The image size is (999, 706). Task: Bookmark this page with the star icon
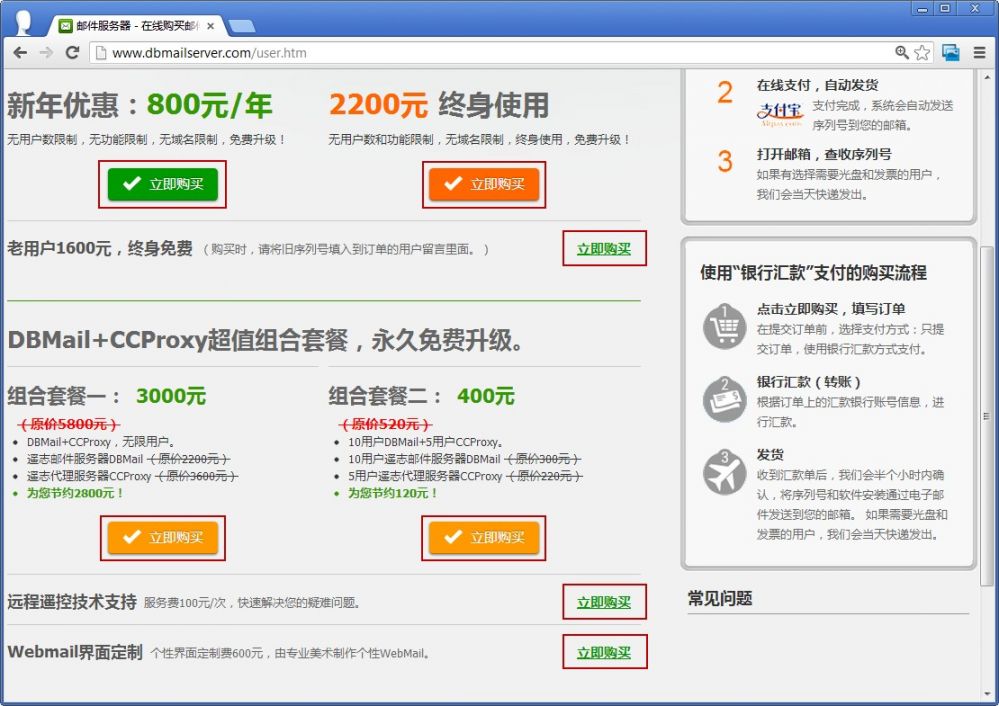tap(922, 53)
